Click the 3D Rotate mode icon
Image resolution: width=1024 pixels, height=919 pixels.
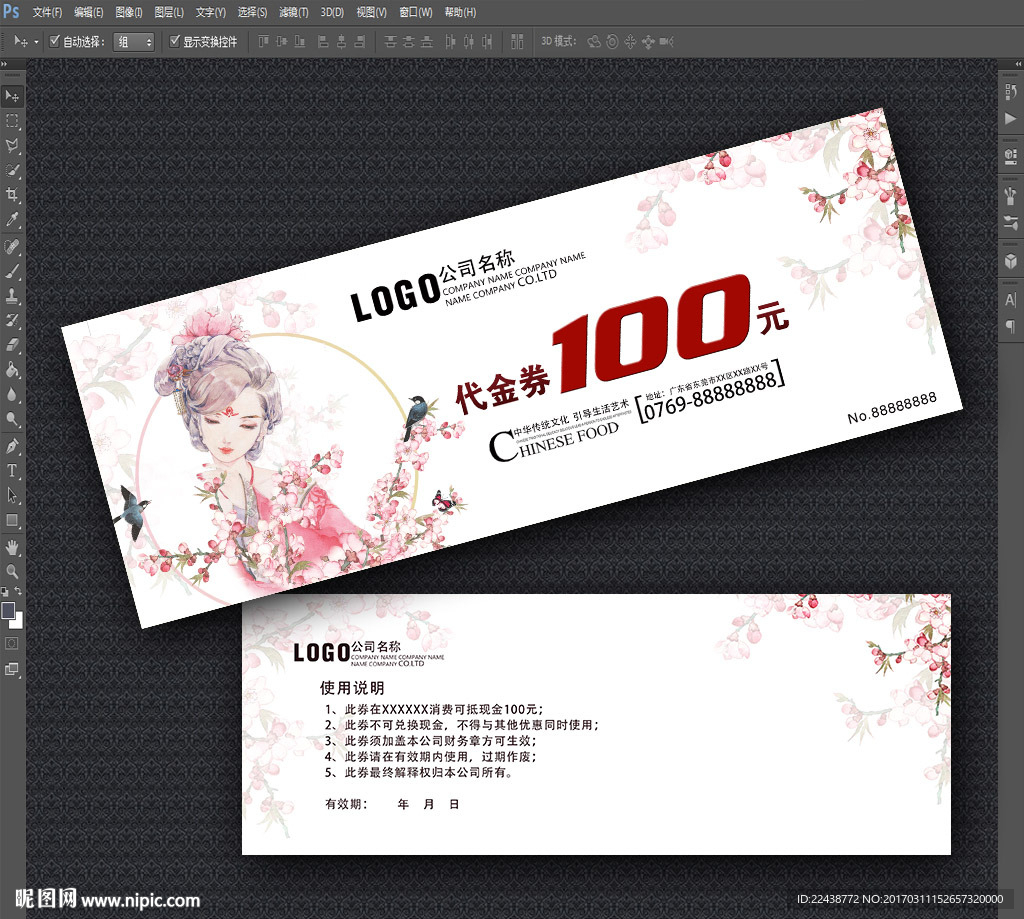(594, 42)
